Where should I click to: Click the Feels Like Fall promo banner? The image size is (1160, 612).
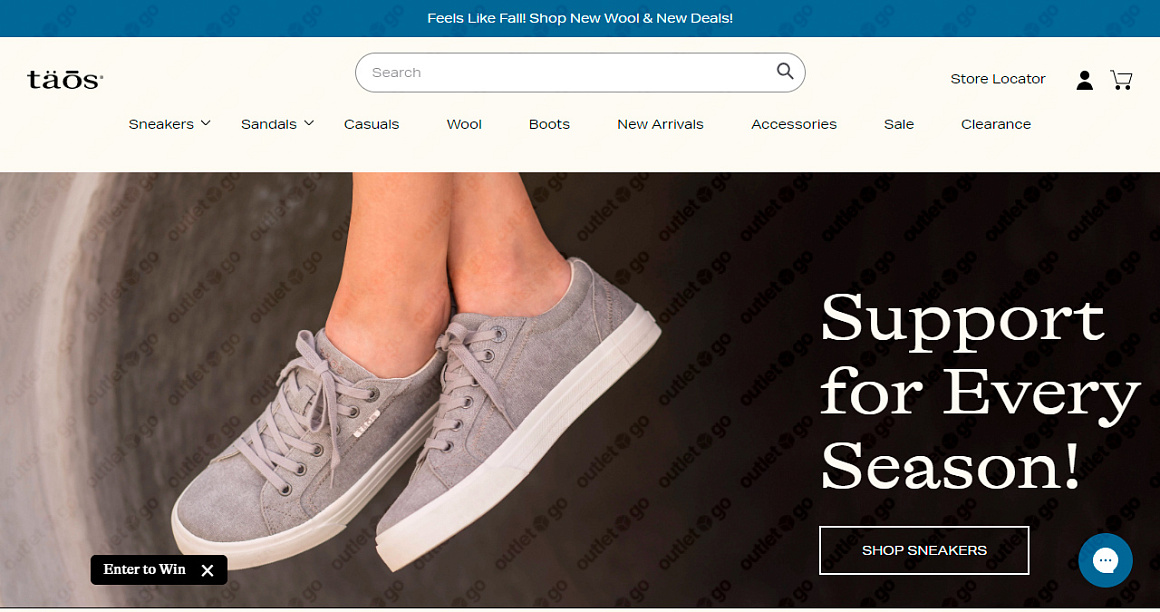tap(580, 18)
